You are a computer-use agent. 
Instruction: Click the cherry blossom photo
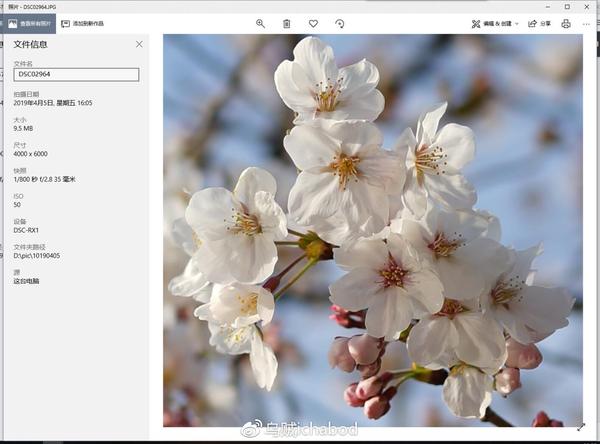373,230
